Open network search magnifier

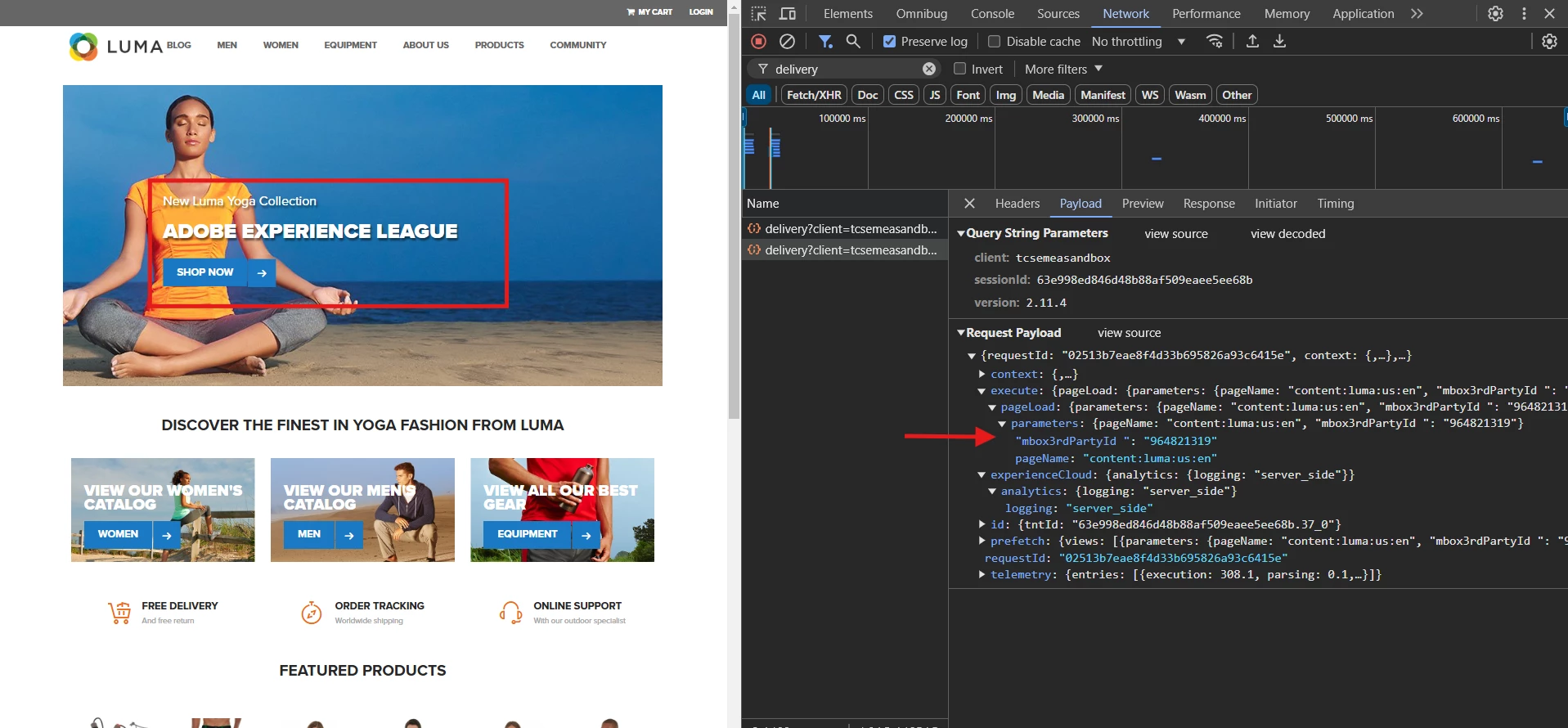(x=853, y=41)
